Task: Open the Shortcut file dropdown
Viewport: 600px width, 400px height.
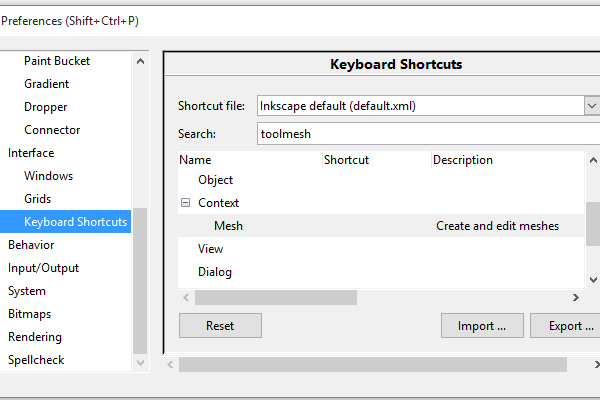Action: [x=592, y=106]
